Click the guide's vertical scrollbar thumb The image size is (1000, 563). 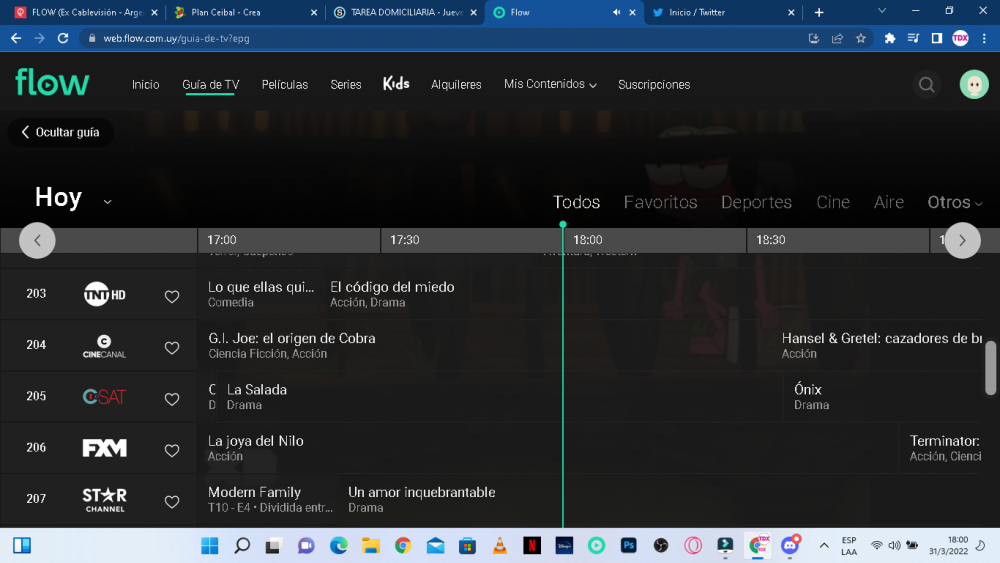(x=990, y=368)
